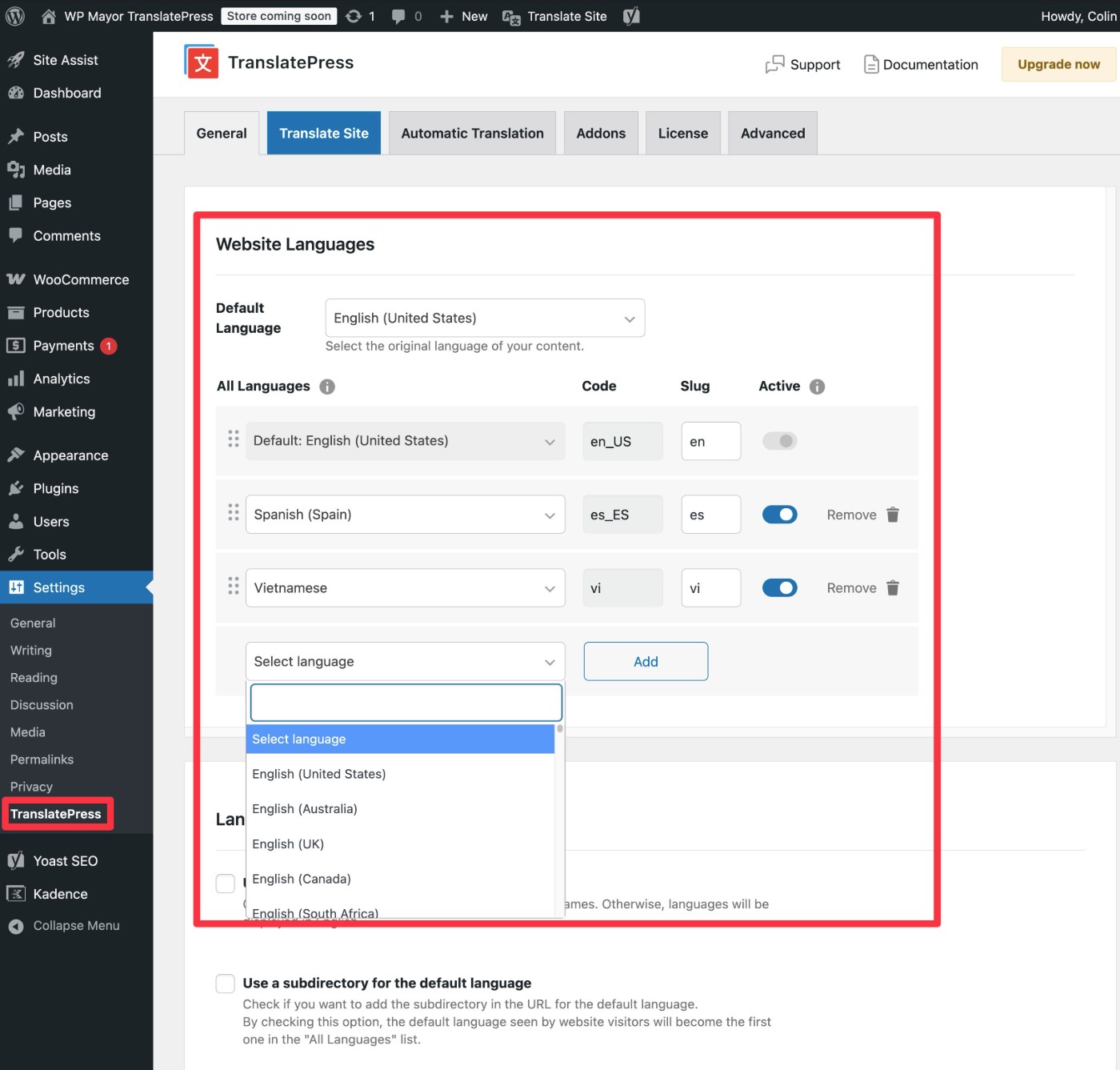Open Permalinks settings submenu

tap(42, 759)
